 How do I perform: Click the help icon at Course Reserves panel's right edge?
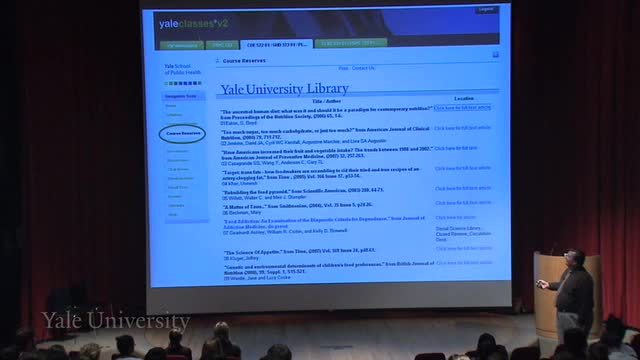pos(495,54)
